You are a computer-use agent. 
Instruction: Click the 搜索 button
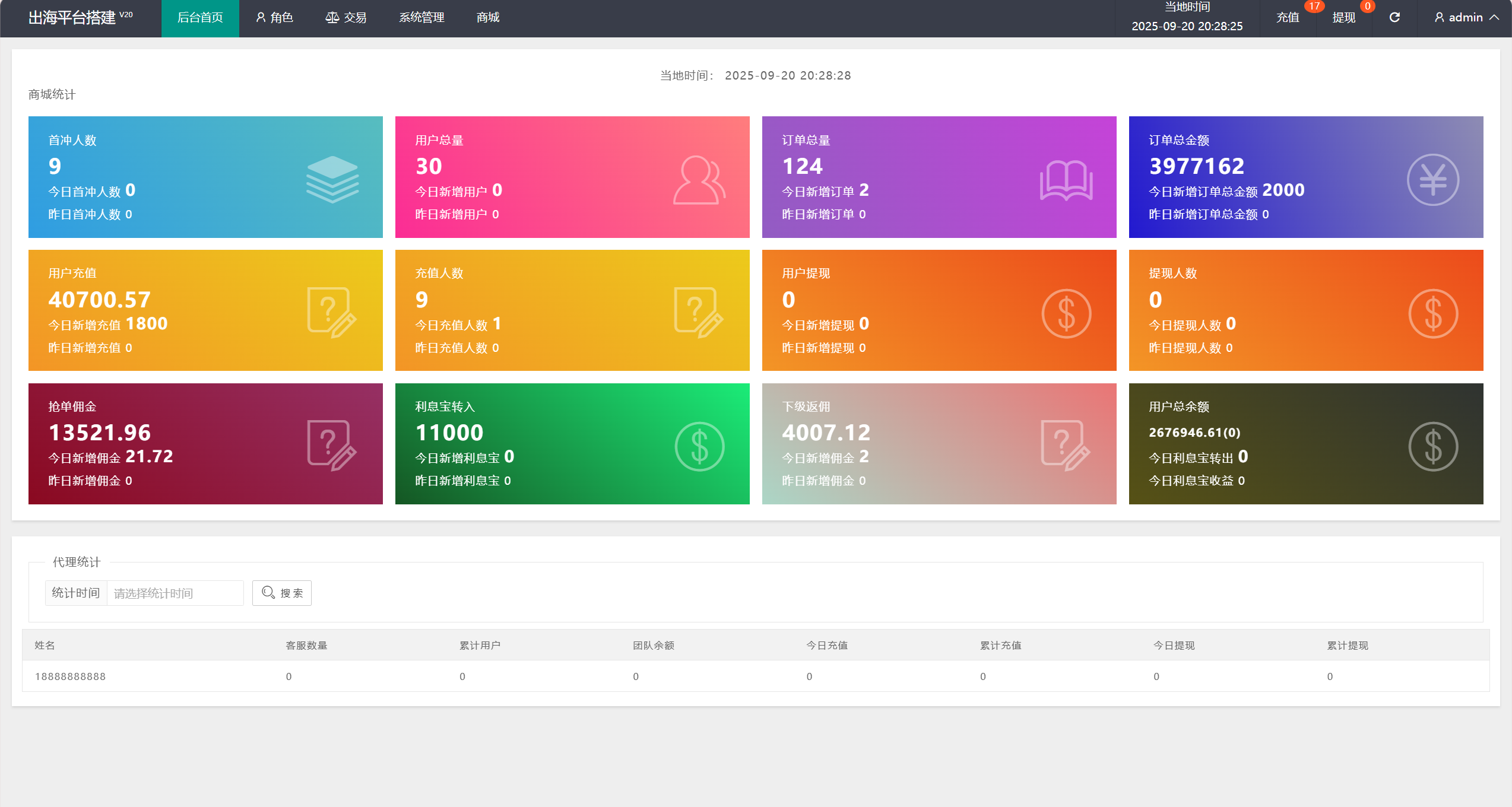coord(282,593)
